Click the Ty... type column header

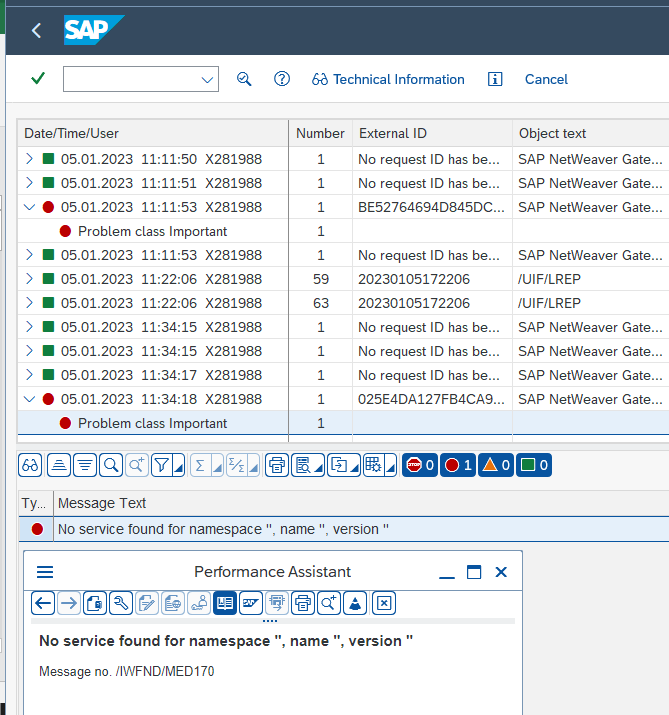point(34,503)
